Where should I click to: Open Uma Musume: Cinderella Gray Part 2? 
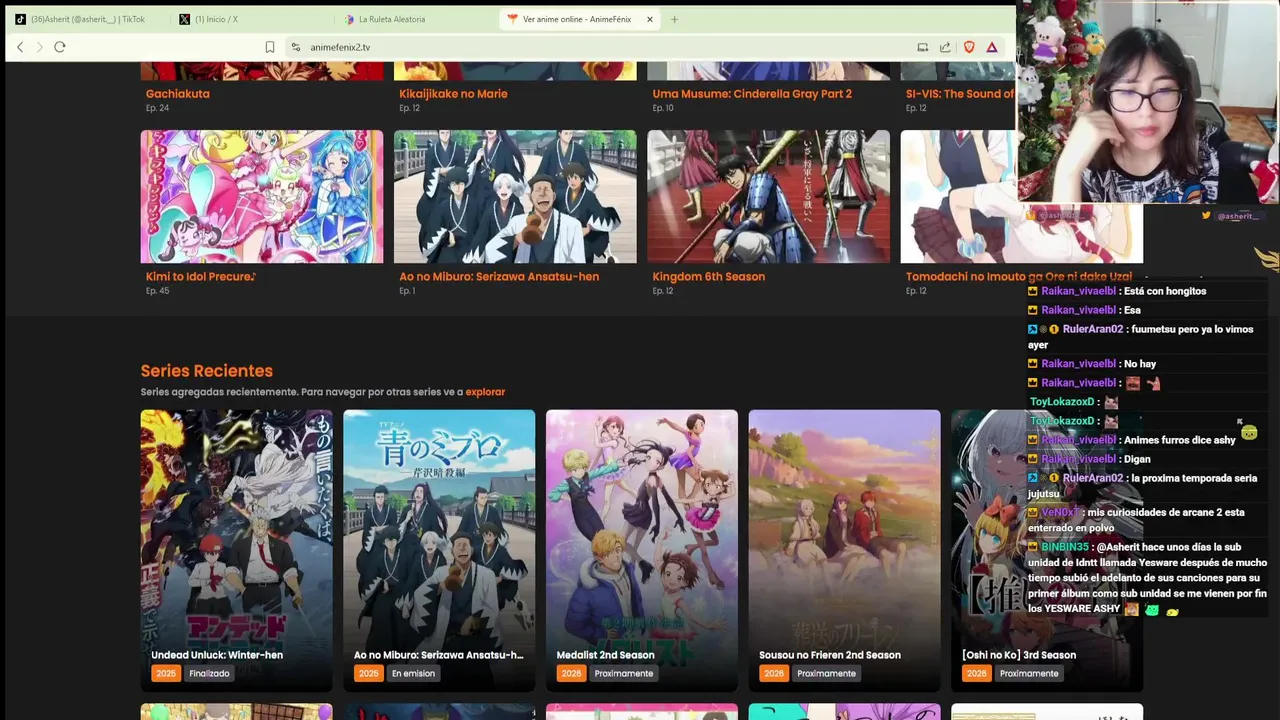pyautogui.click(x=752, y=94)
